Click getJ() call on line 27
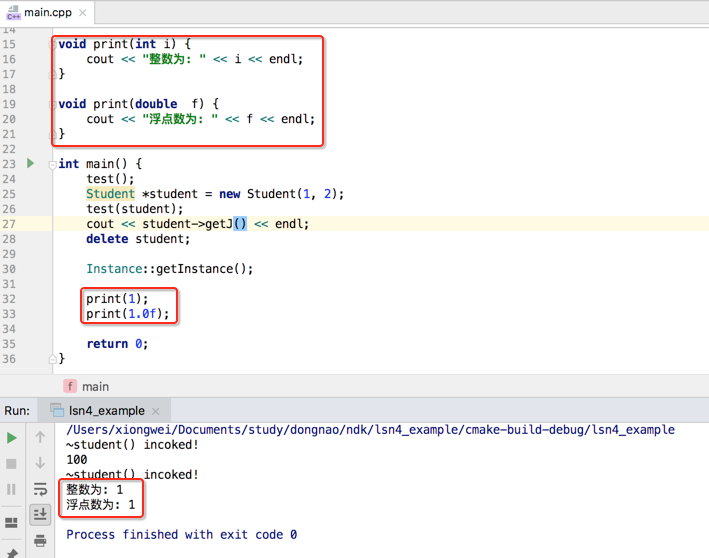Image resolution: width=709 pixels, height=558 pixels. (226, 224)
